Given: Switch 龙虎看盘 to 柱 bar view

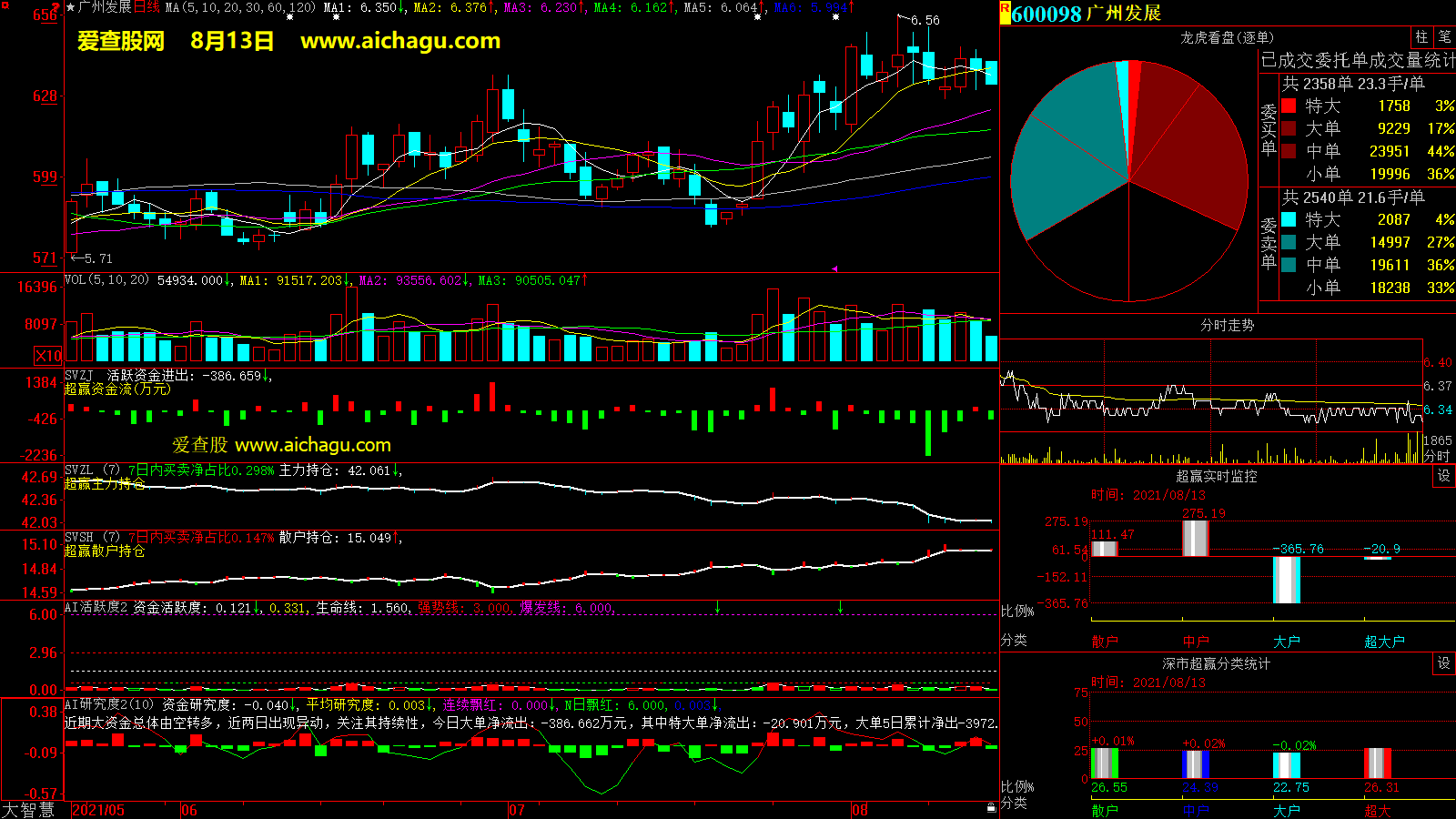Looking at the screenshot, I should point(1421,36).
